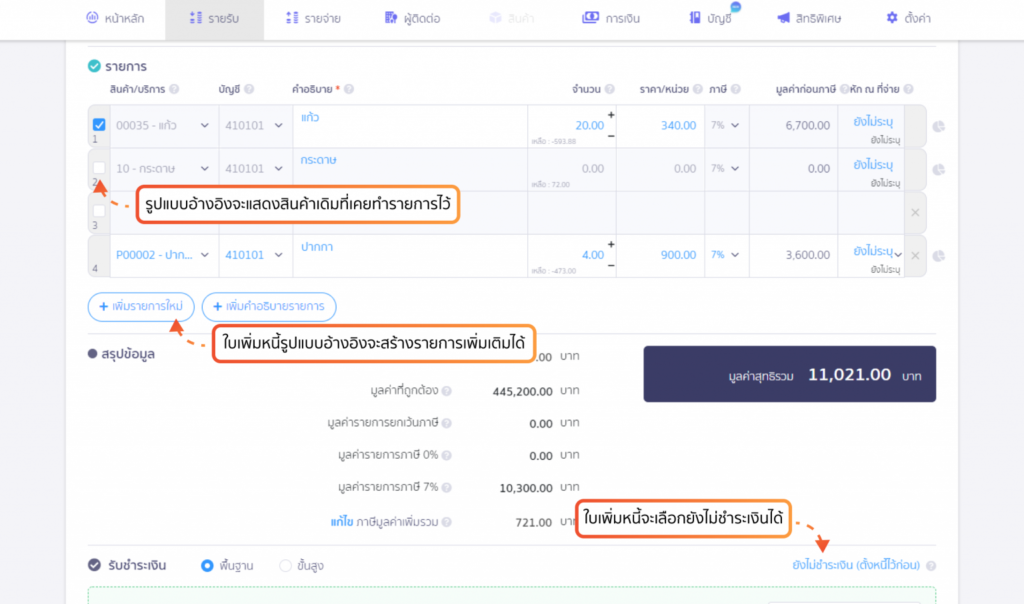Check the checkbox for row 2 กระดาษ
1024x604 pixels.
tap(99, 168)
